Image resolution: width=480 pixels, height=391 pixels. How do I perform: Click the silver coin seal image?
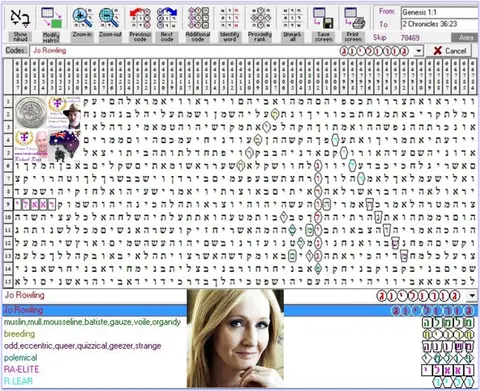click(x=31, y=112)
